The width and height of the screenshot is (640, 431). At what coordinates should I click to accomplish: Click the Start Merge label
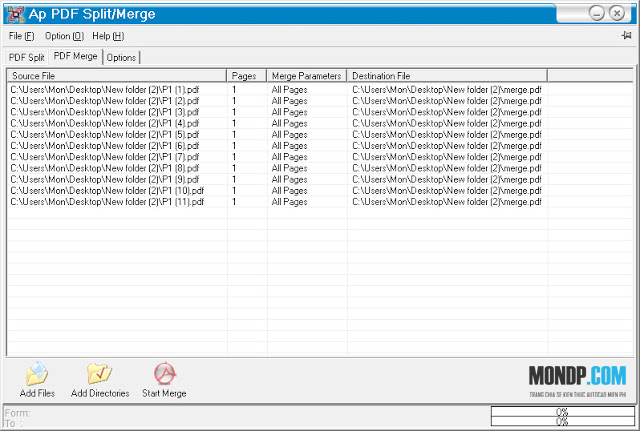pyautogui.click(x=164, y=393)
